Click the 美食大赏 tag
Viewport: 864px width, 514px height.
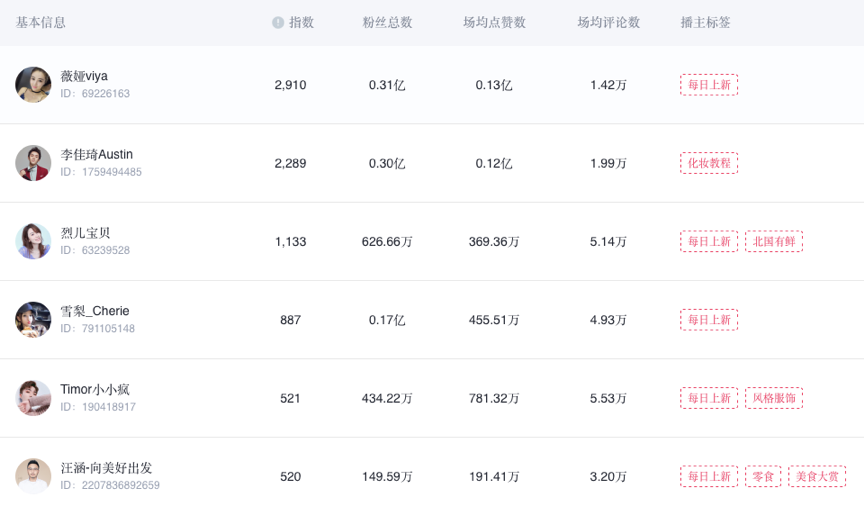pos(817,476)
